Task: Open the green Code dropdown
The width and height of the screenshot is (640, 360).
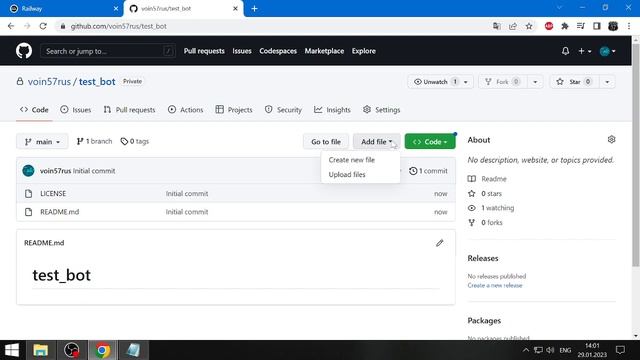Action: coord(430,142)
